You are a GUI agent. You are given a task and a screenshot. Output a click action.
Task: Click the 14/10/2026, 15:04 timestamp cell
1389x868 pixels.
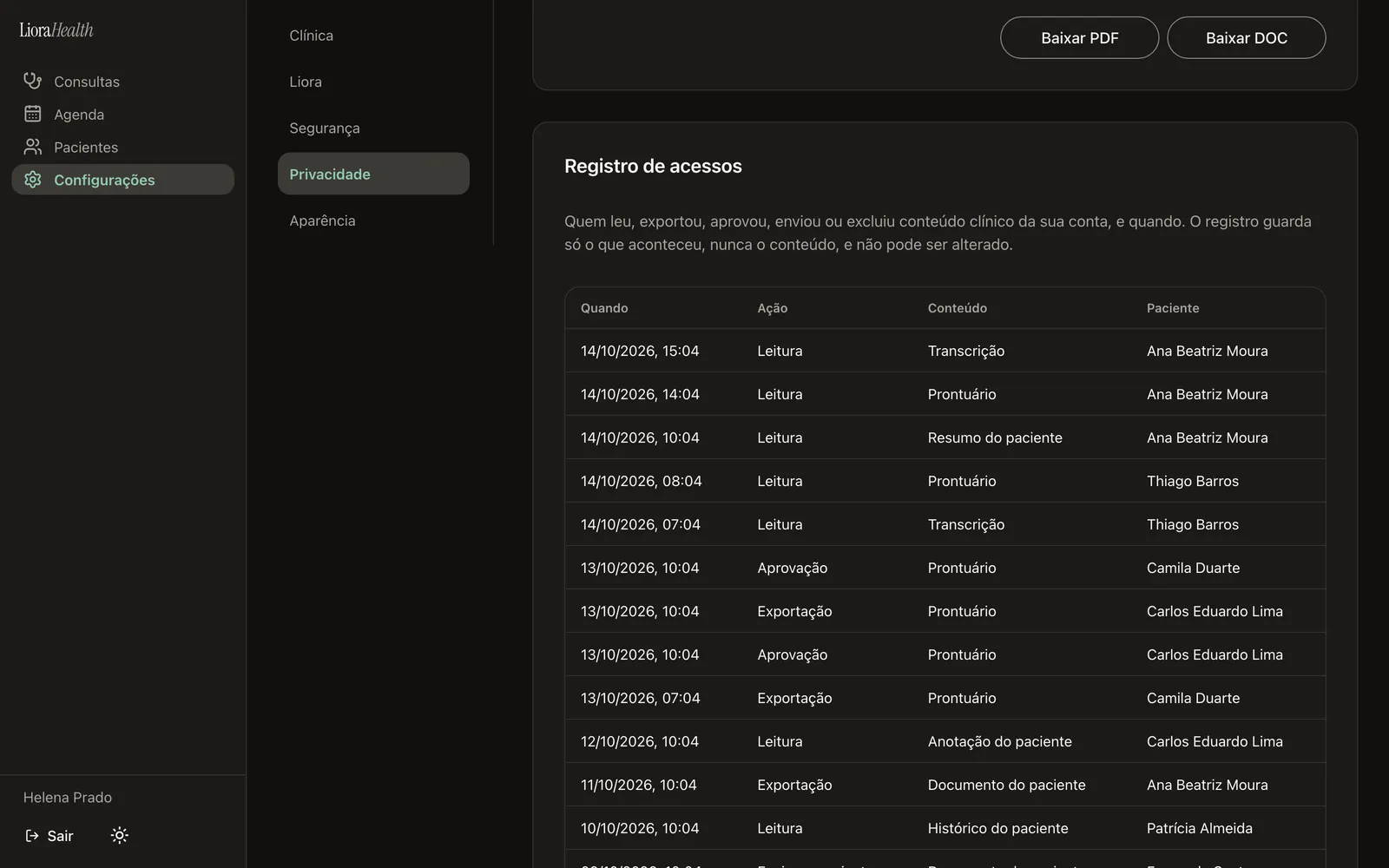[x=640, y=351]
